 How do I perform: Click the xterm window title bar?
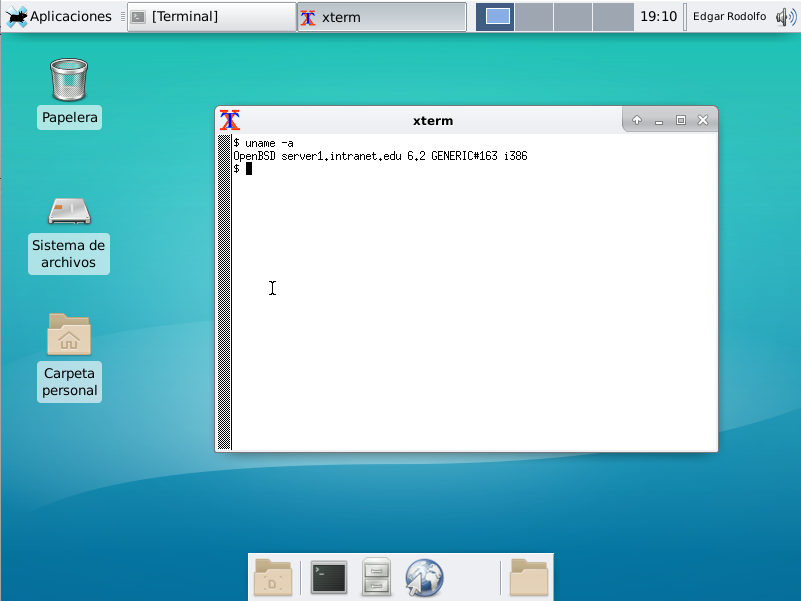coord(432,120)
